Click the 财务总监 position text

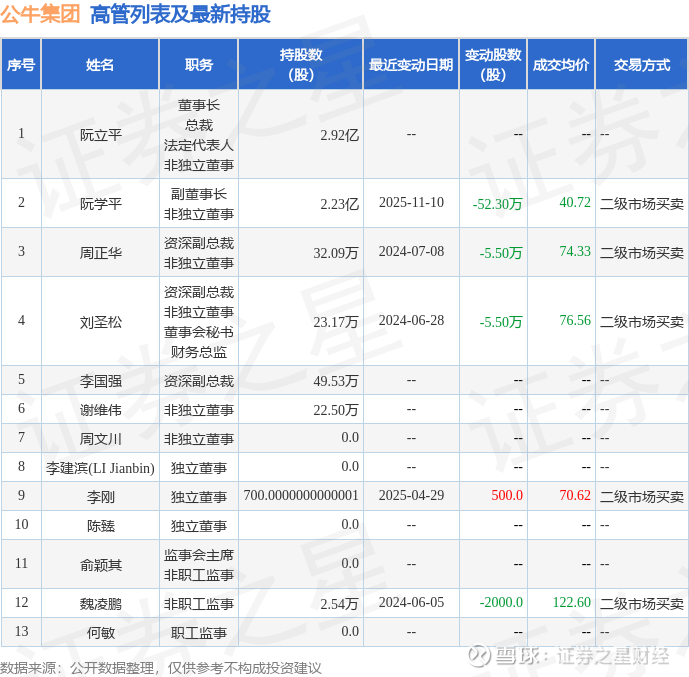click(199, 352)
